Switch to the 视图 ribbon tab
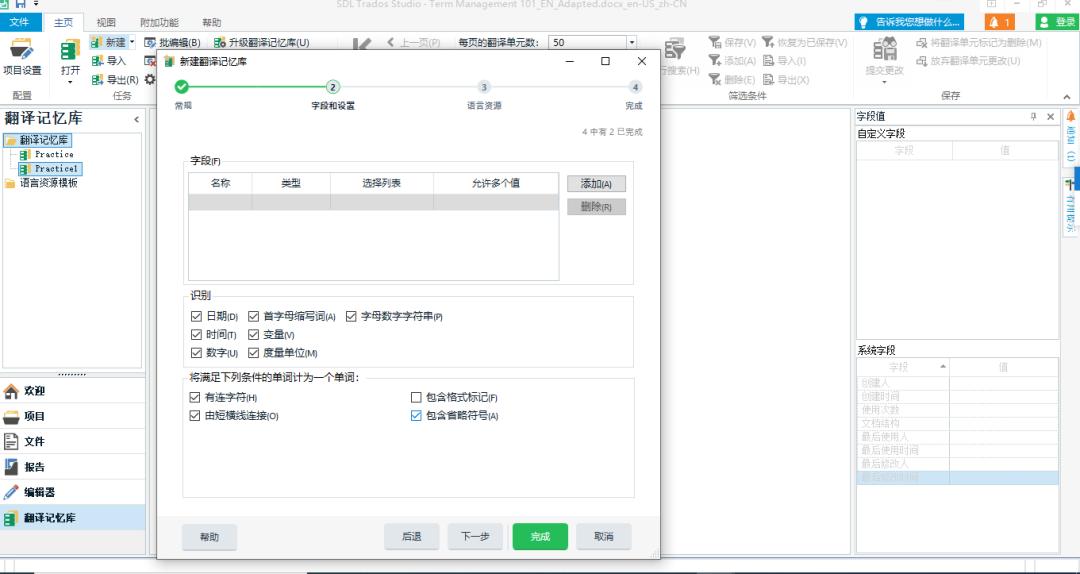 click(106, 23)
